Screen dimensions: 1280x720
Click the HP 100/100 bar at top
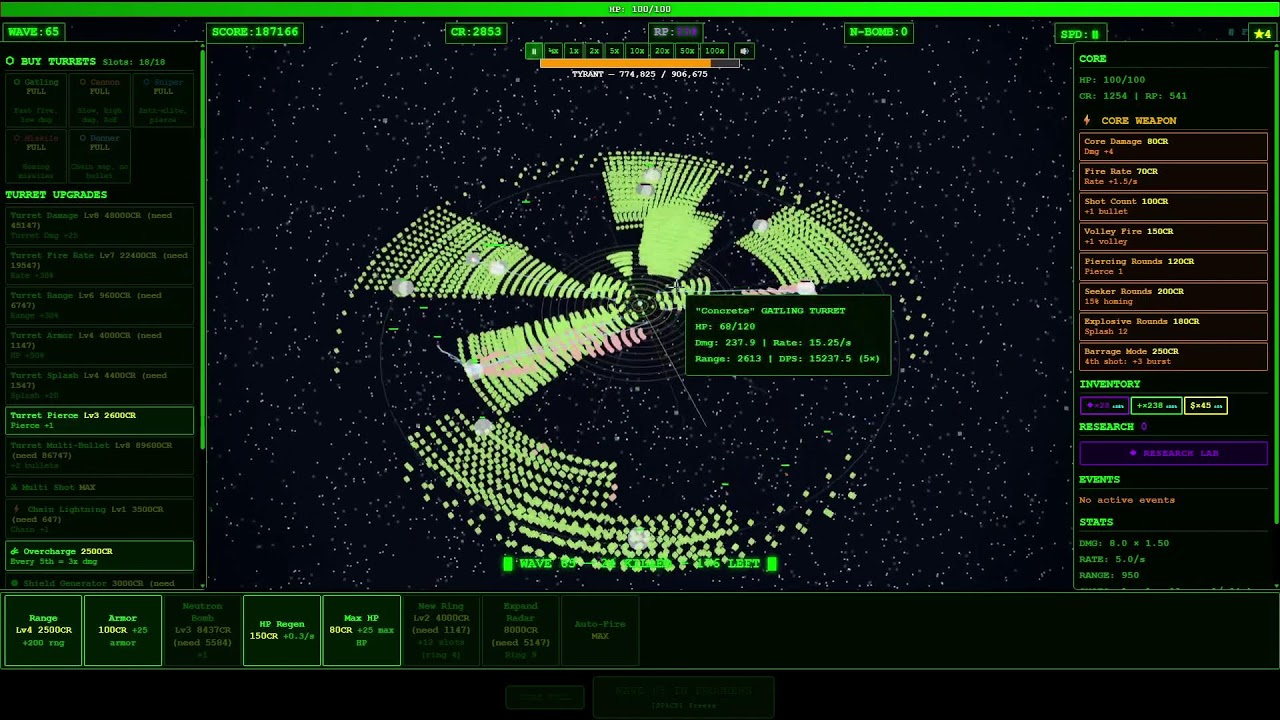pos(640,9)
